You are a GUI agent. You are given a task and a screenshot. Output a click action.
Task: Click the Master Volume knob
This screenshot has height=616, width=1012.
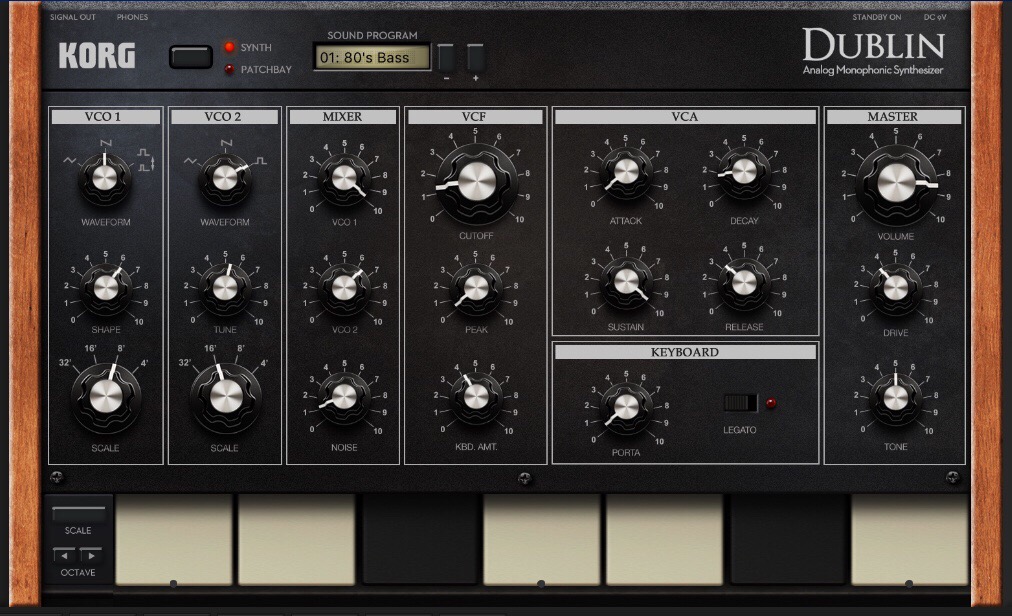tap(896, 183)
